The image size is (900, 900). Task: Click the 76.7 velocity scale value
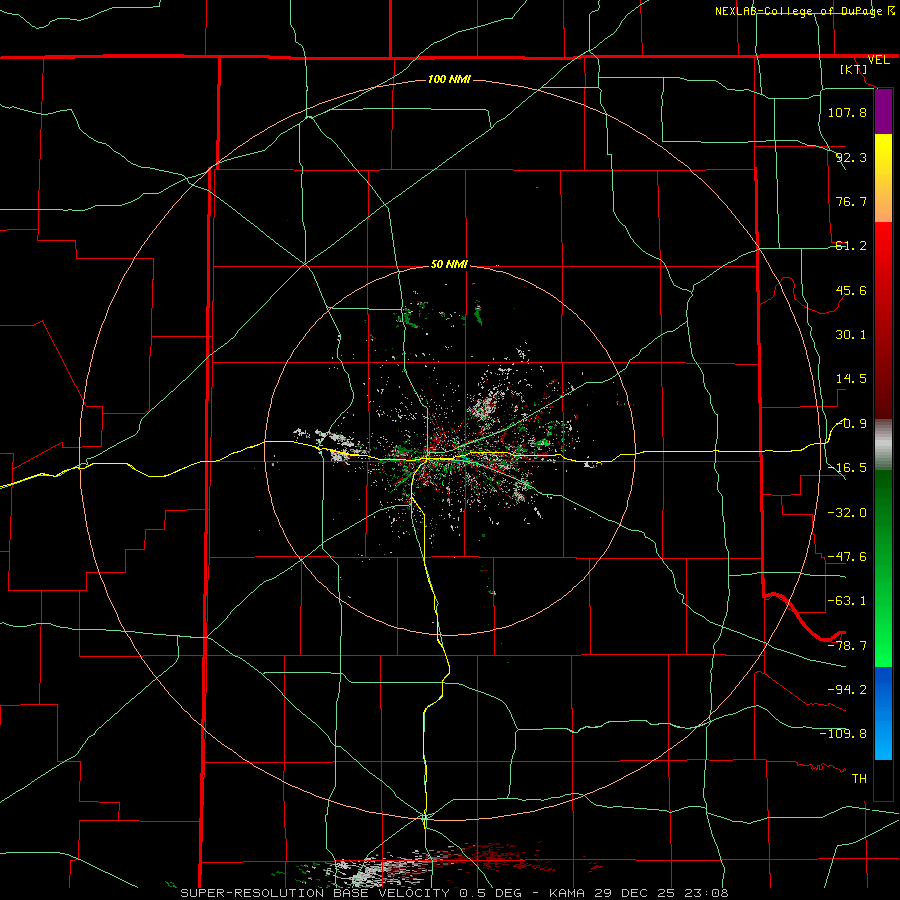[x=851, y=201]
